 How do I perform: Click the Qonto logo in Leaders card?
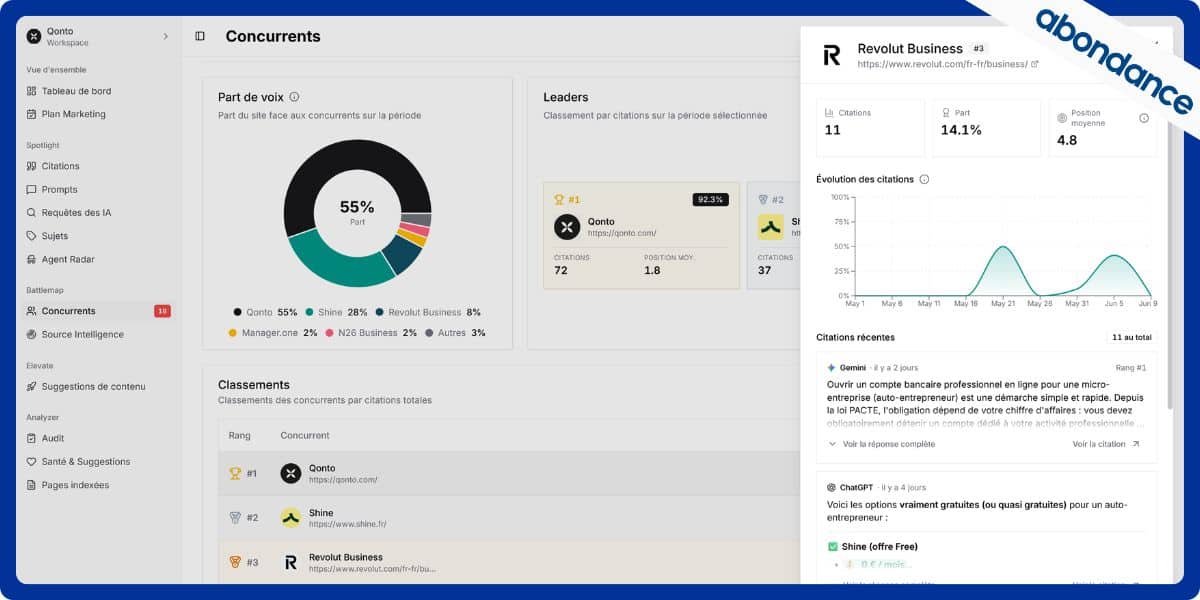pyautogui.click(x=567, y=227)
